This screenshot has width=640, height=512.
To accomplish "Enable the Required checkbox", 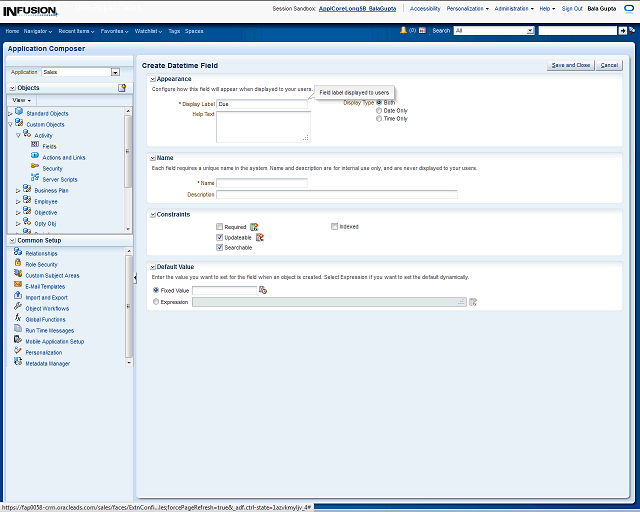I will [x=220, y=227].
